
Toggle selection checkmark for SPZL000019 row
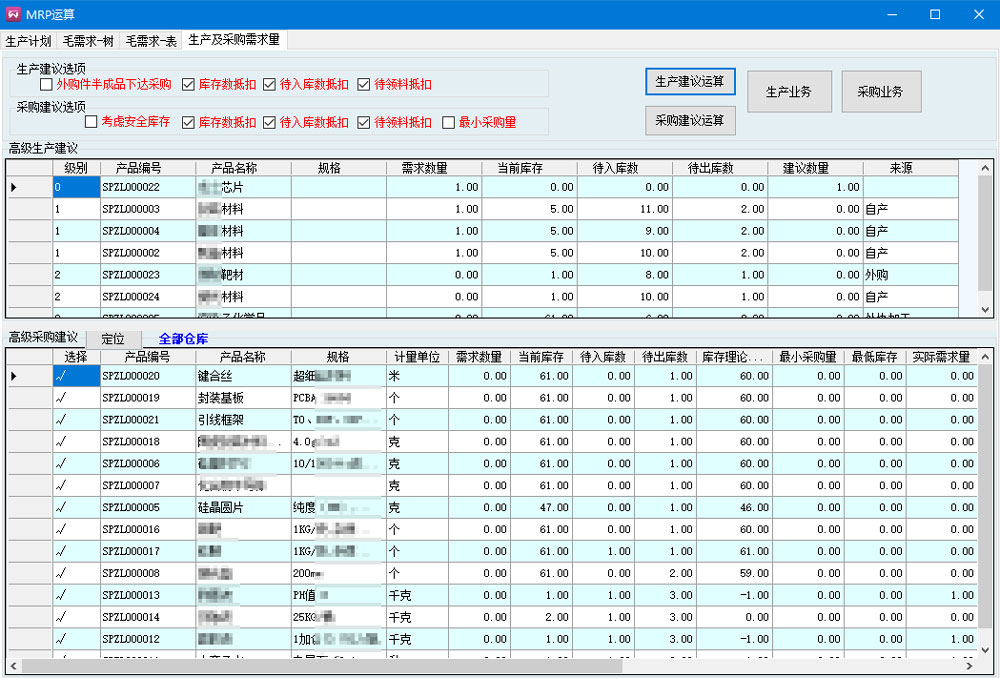tap(61, 398)
